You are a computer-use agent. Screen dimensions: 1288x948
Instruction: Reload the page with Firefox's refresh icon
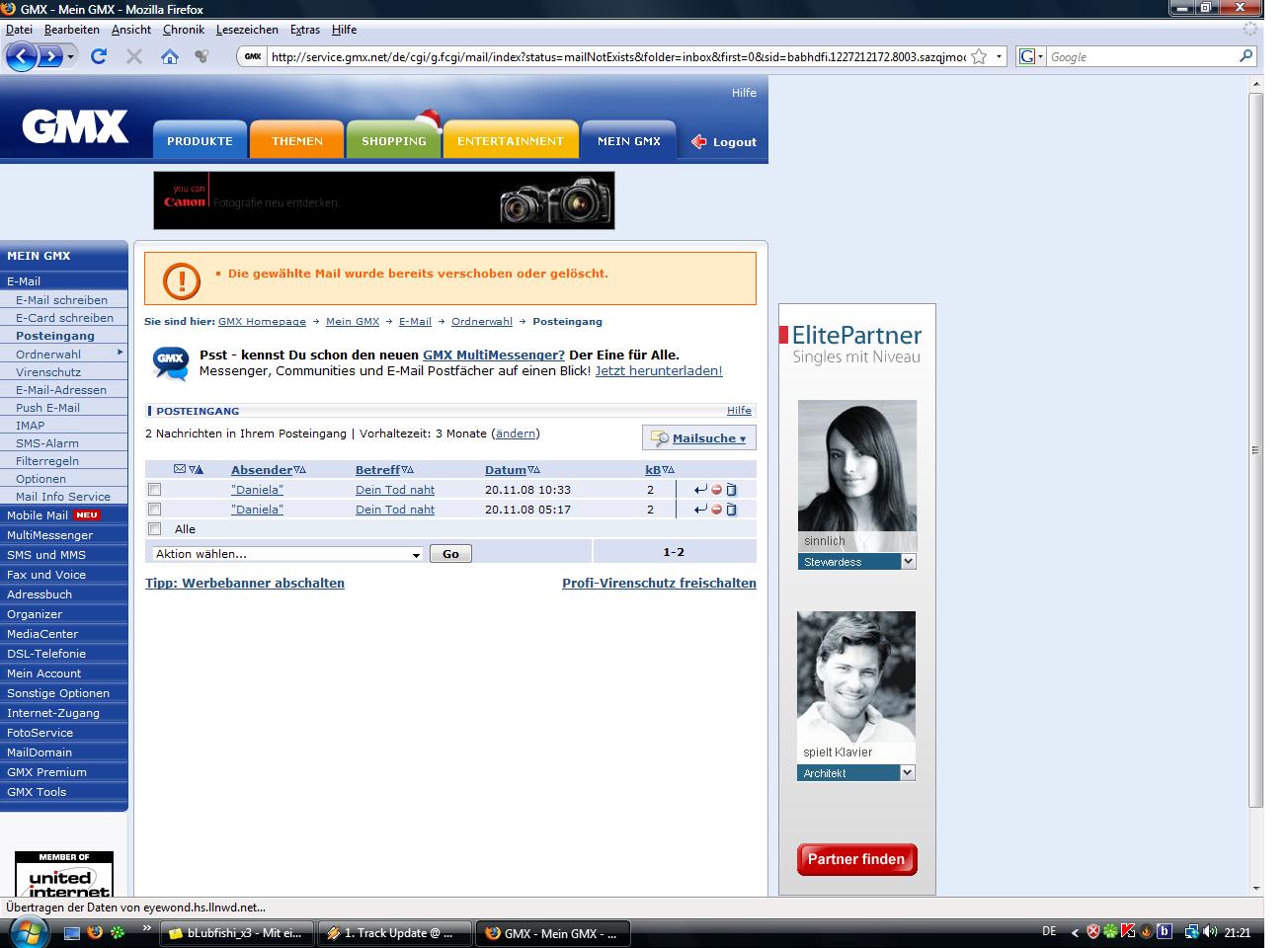point(99,57)
